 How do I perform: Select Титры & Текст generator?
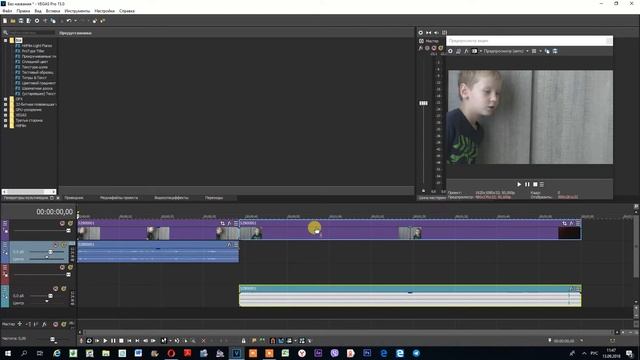coord(34,78)
